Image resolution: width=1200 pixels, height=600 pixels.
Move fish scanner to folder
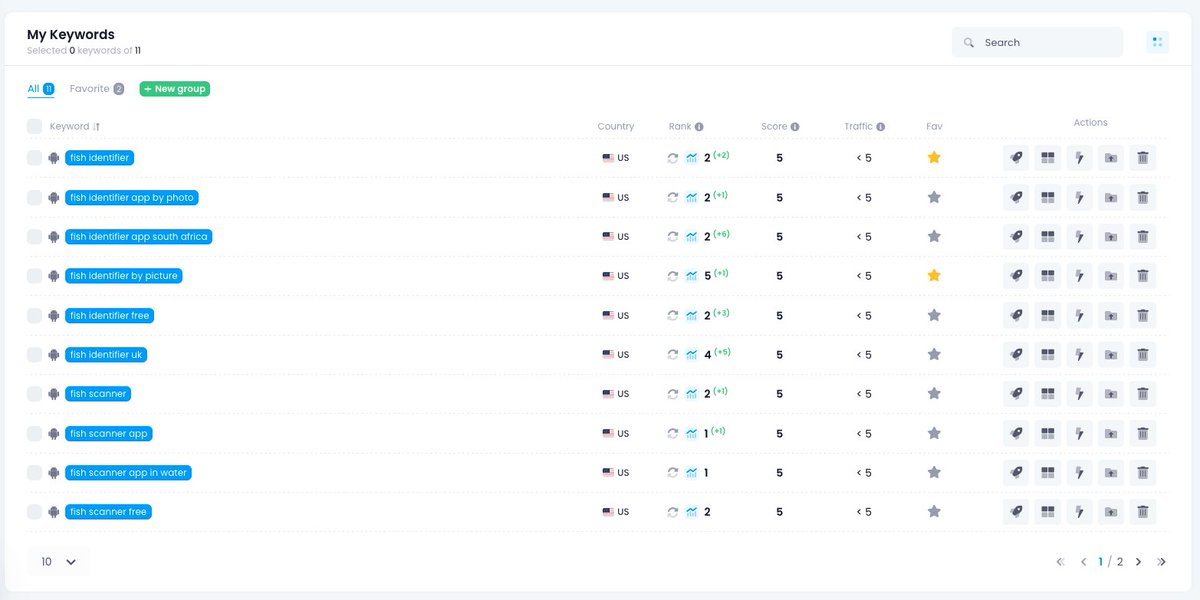coord(1111,394)
